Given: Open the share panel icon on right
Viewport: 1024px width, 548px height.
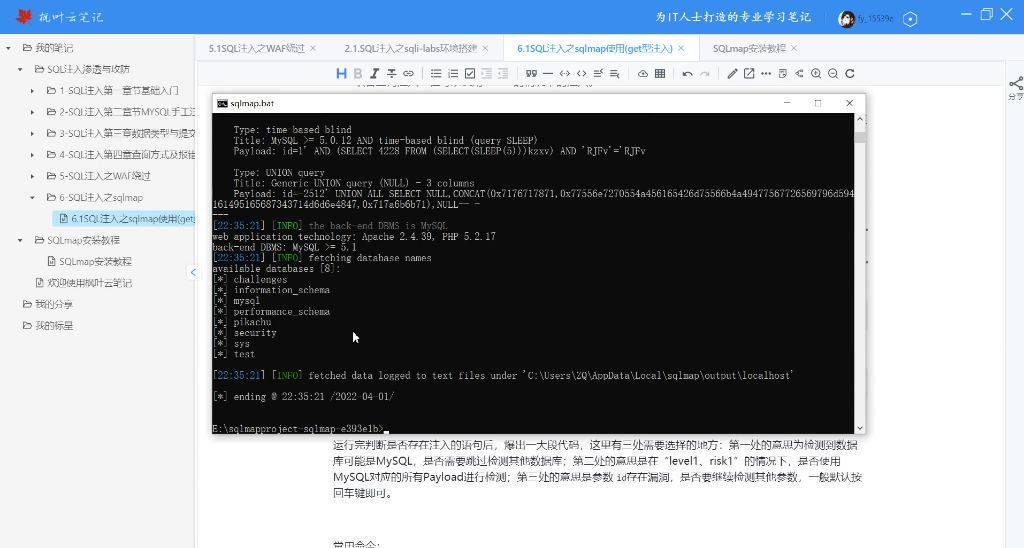Looking at the screenshot, I should [1016, 84].
